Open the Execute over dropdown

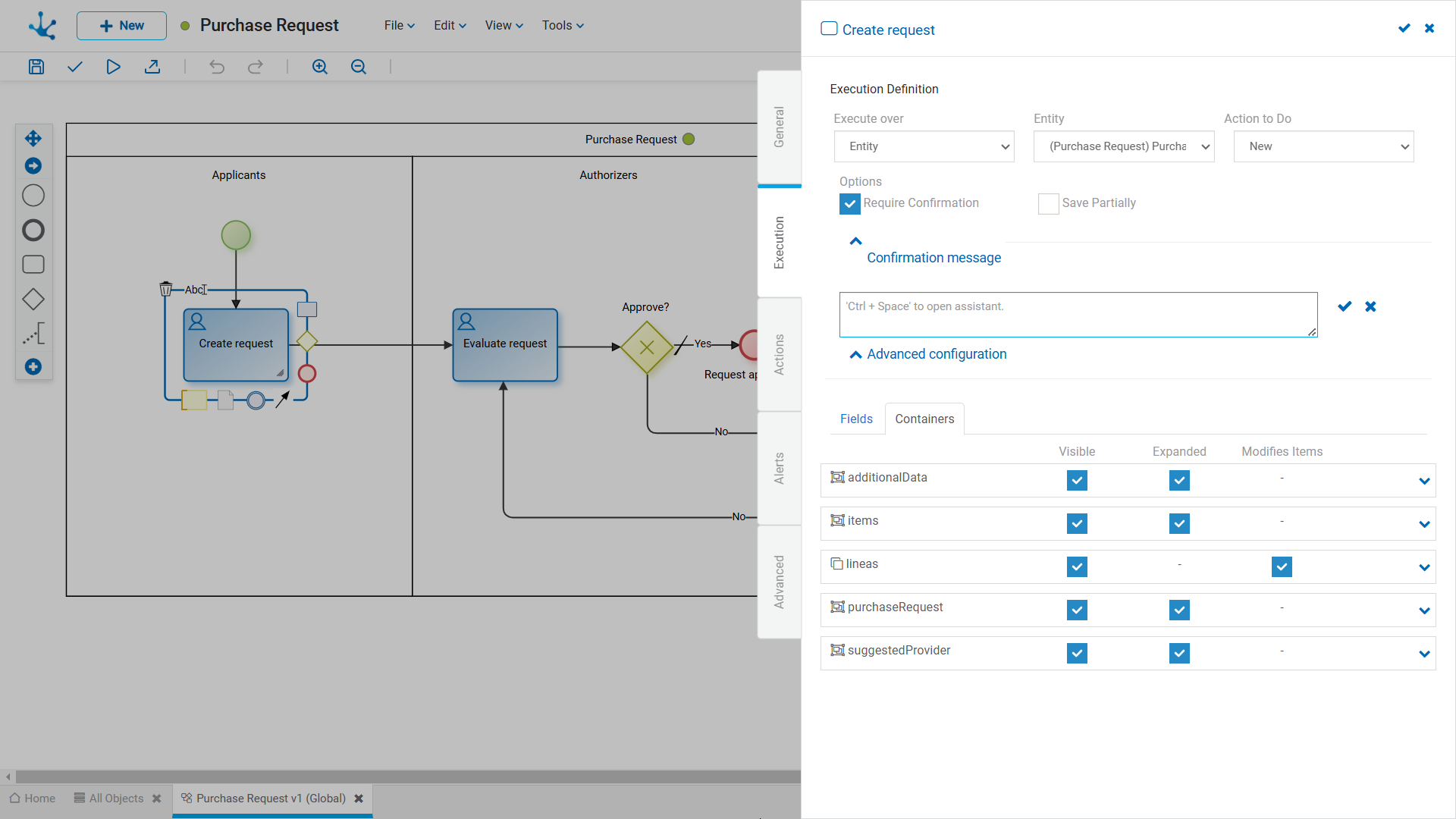coord(924,146)
